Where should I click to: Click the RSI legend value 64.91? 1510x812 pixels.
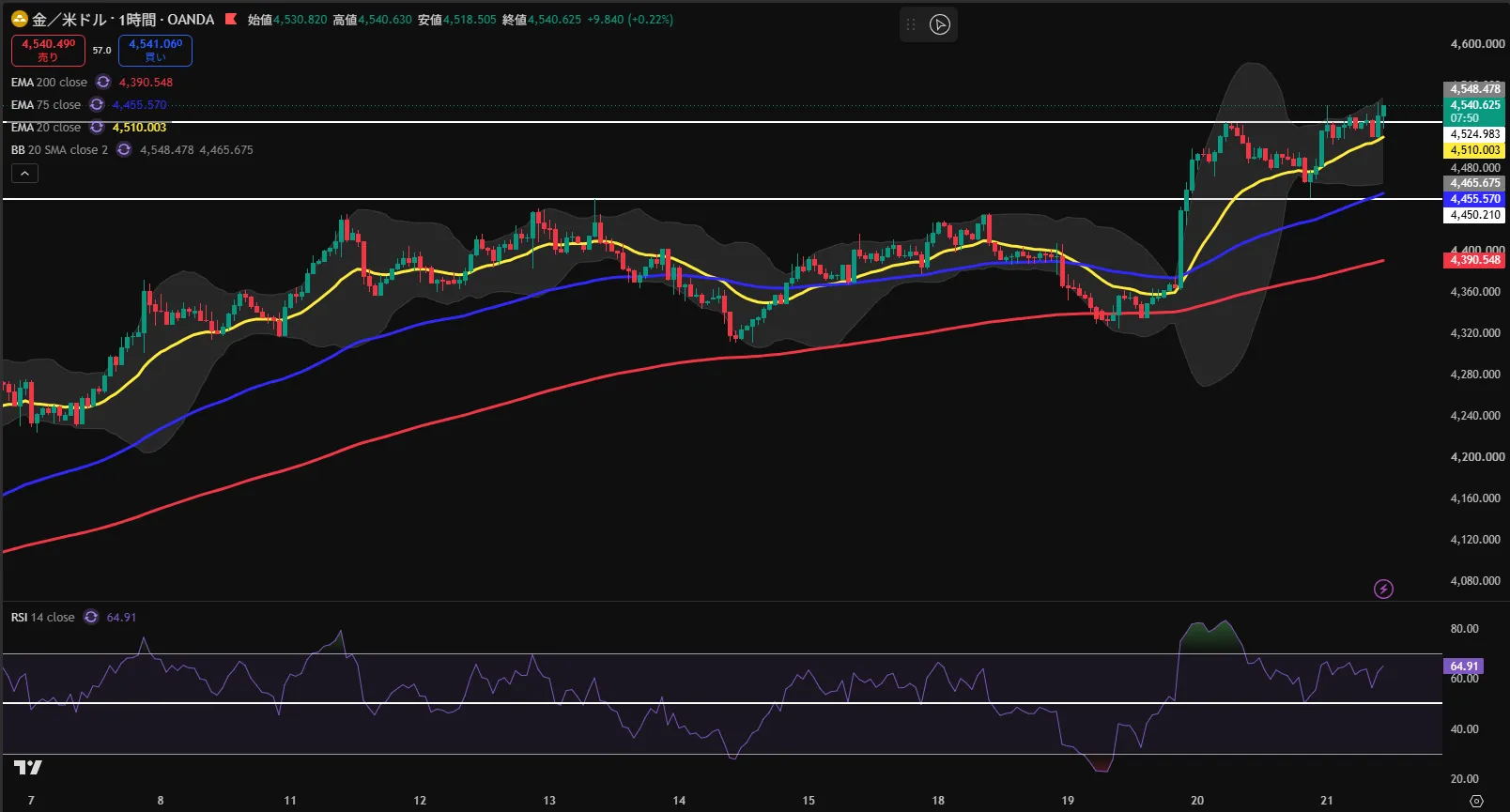[x=121, y=618]
